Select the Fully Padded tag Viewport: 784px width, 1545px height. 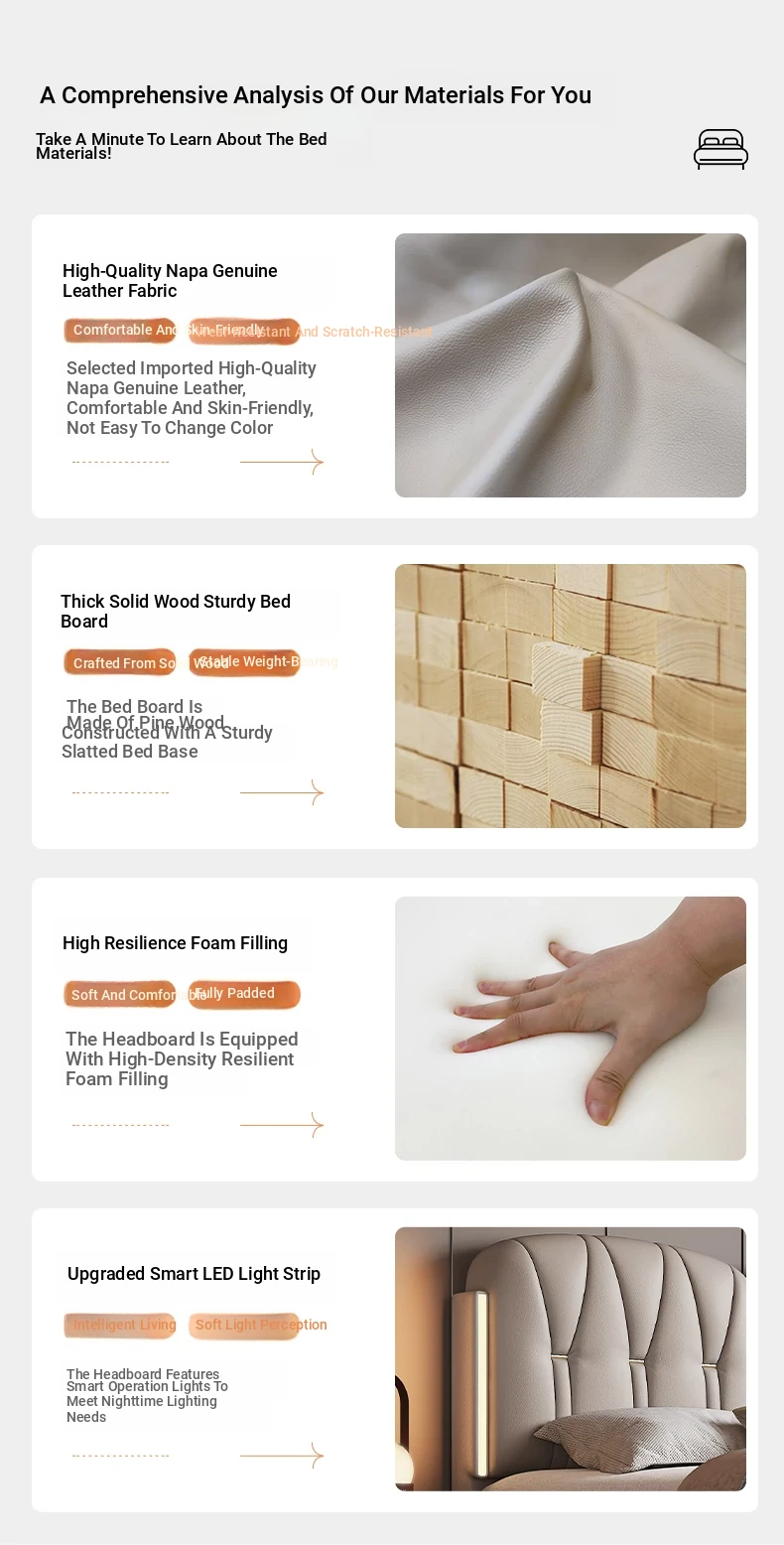[x=244, y=994]
